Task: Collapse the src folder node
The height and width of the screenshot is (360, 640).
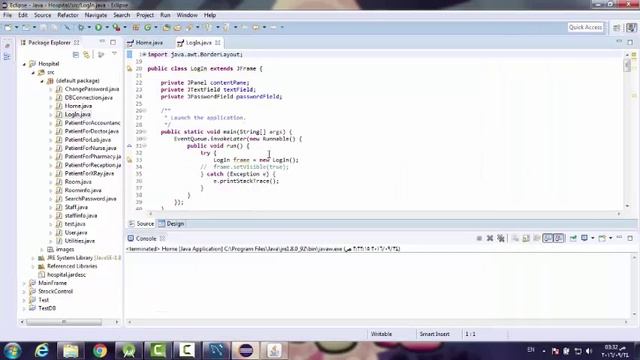Action: [x=33, y=73]
